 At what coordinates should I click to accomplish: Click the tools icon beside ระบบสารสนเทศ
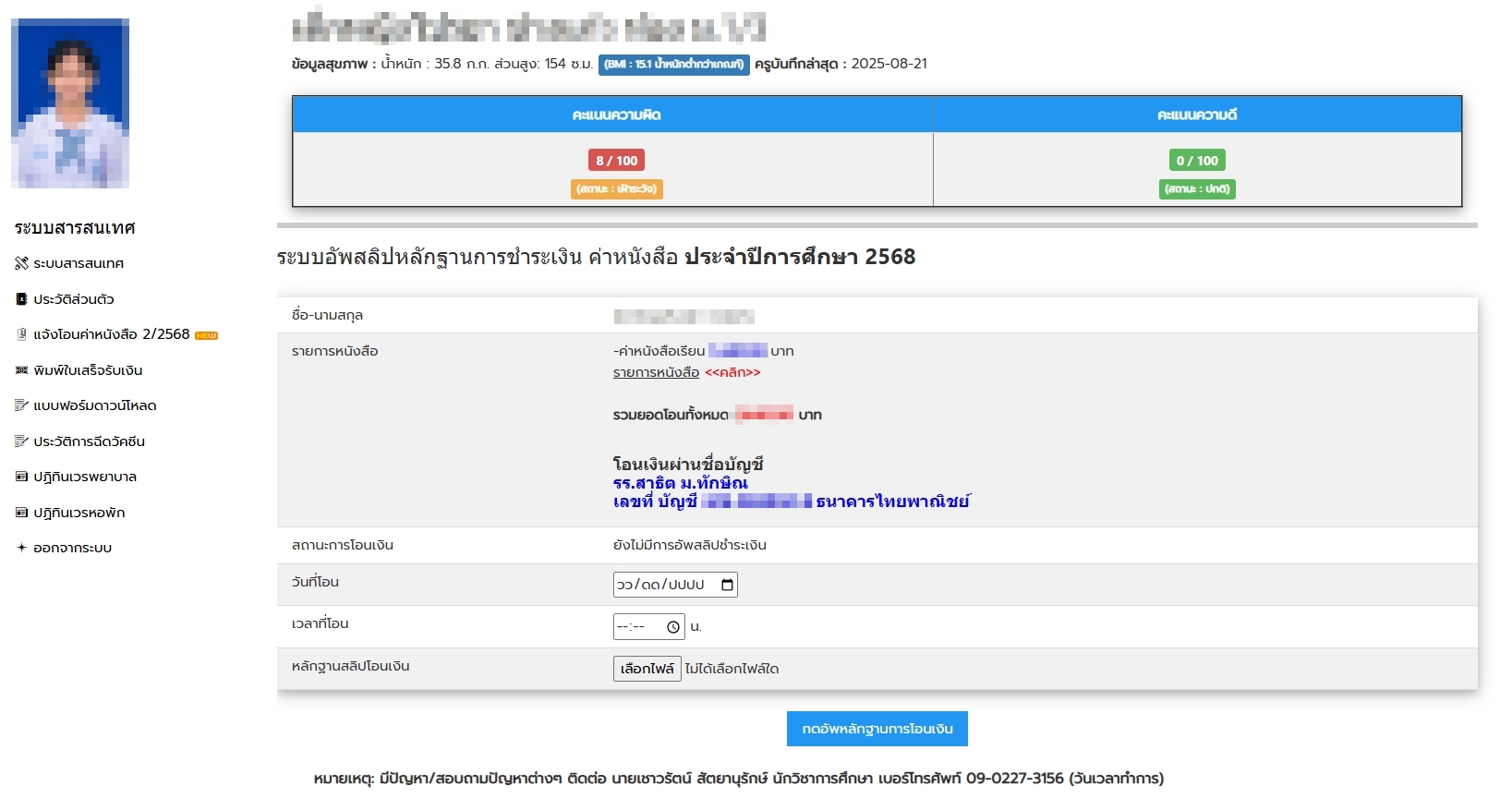[x=21, y=263]
